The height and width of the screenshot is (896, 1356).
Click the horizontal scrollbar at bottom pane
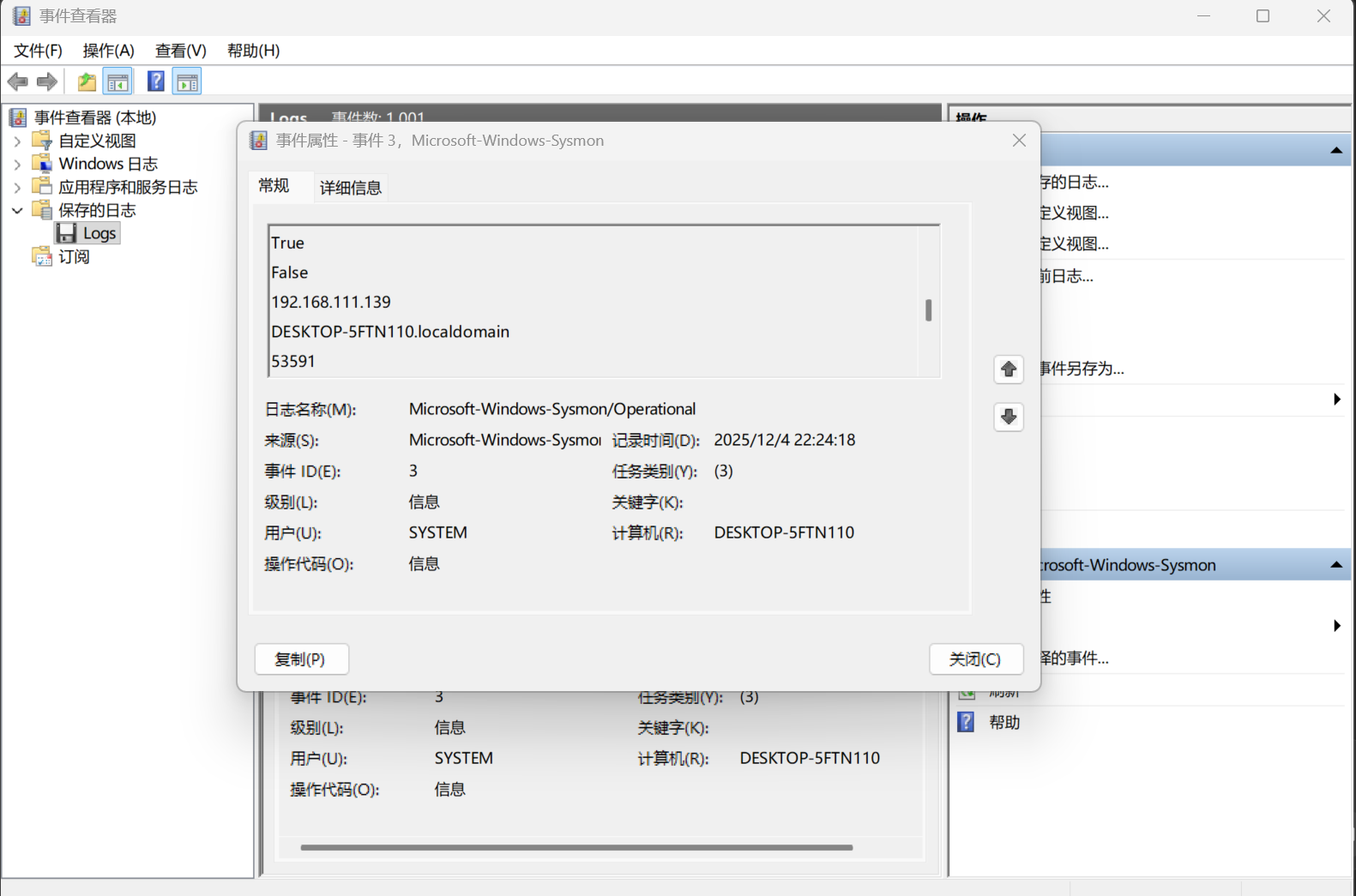coord(576,847)
